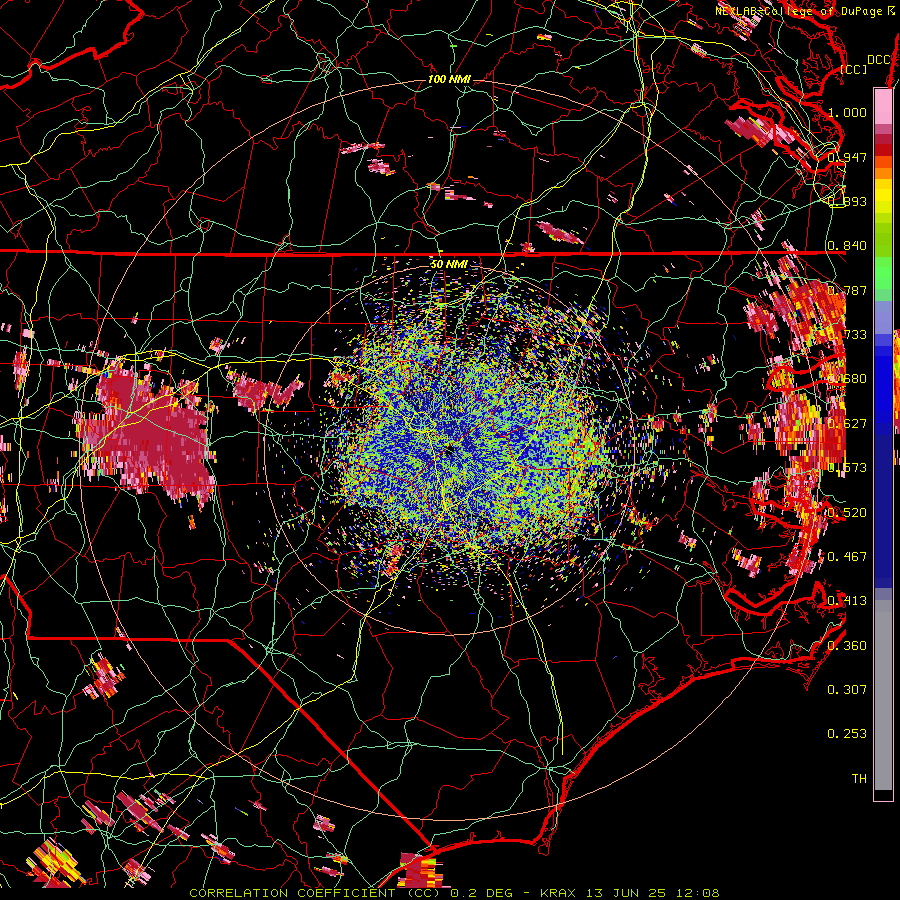900x900 pixels.
Task: Click the CORRELATION COEFFICIENT (CC) caption text
Action: click(315, 893)
